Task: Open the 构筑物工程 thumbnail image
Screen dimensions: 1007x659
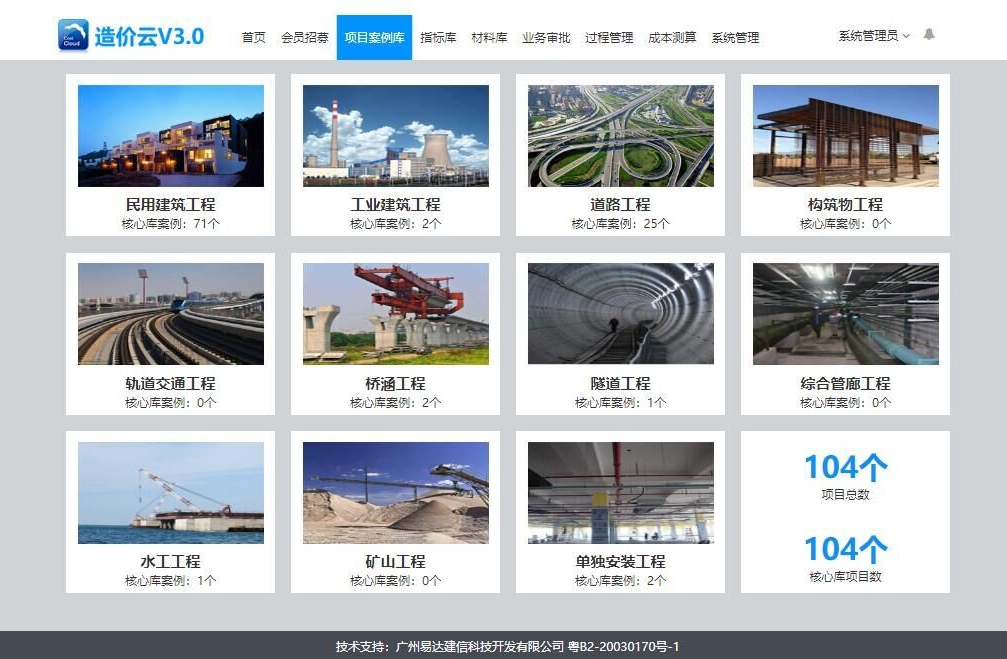Action: click(846, 136)
